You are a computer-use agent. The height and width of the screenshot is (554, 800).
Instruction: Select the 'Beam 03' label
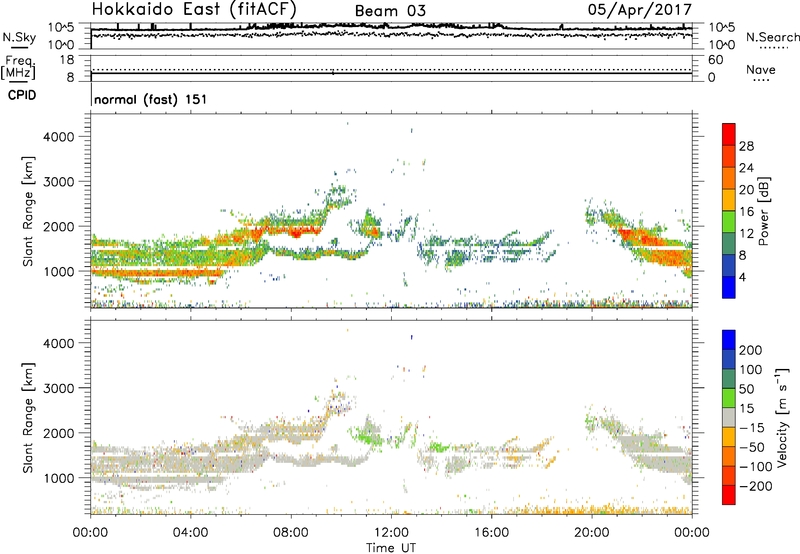tap(390, 11)
